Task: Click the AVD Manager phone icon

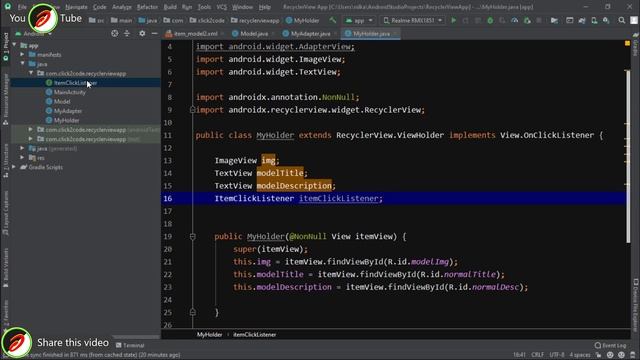Action: 594,20
